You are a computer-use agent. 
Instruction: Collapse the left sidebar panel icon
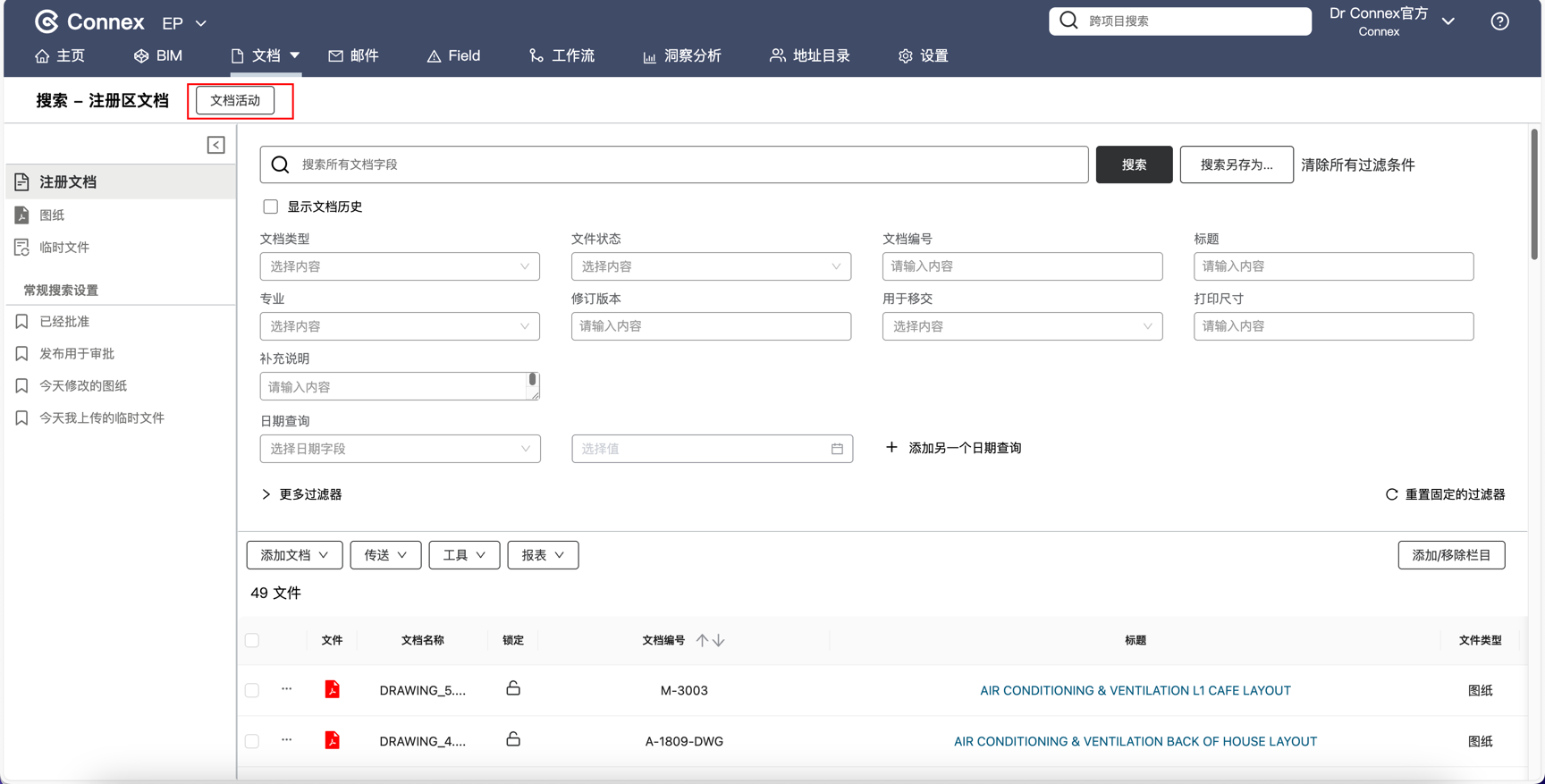(x=215, y=145)
